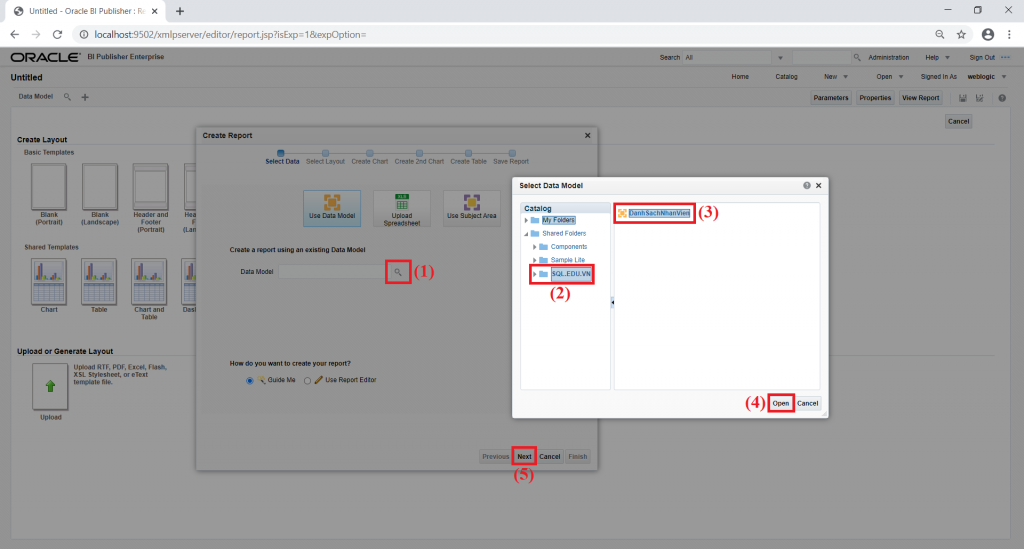1024x549 pixels.
Task: Collapse the Shared Folders tree node
Action: click(526, 234)
